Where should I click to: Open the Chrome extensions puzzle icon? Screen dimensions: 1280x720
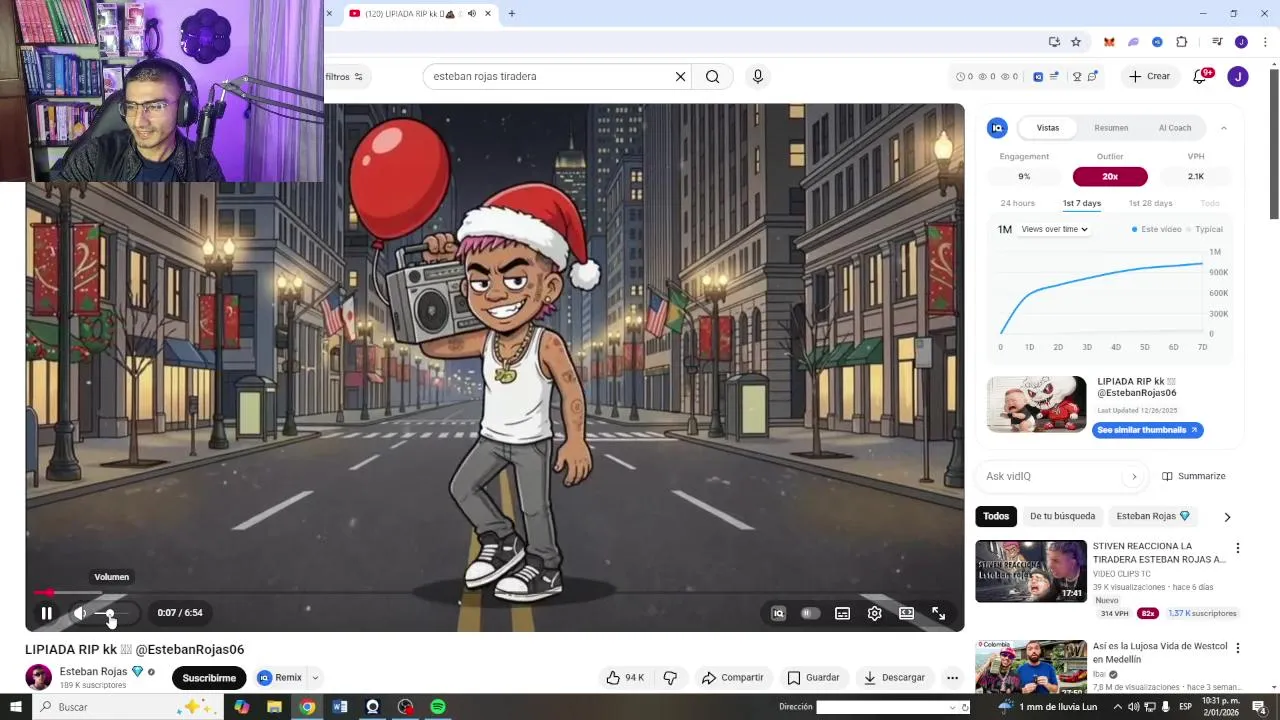click(x=1182, y=42)
